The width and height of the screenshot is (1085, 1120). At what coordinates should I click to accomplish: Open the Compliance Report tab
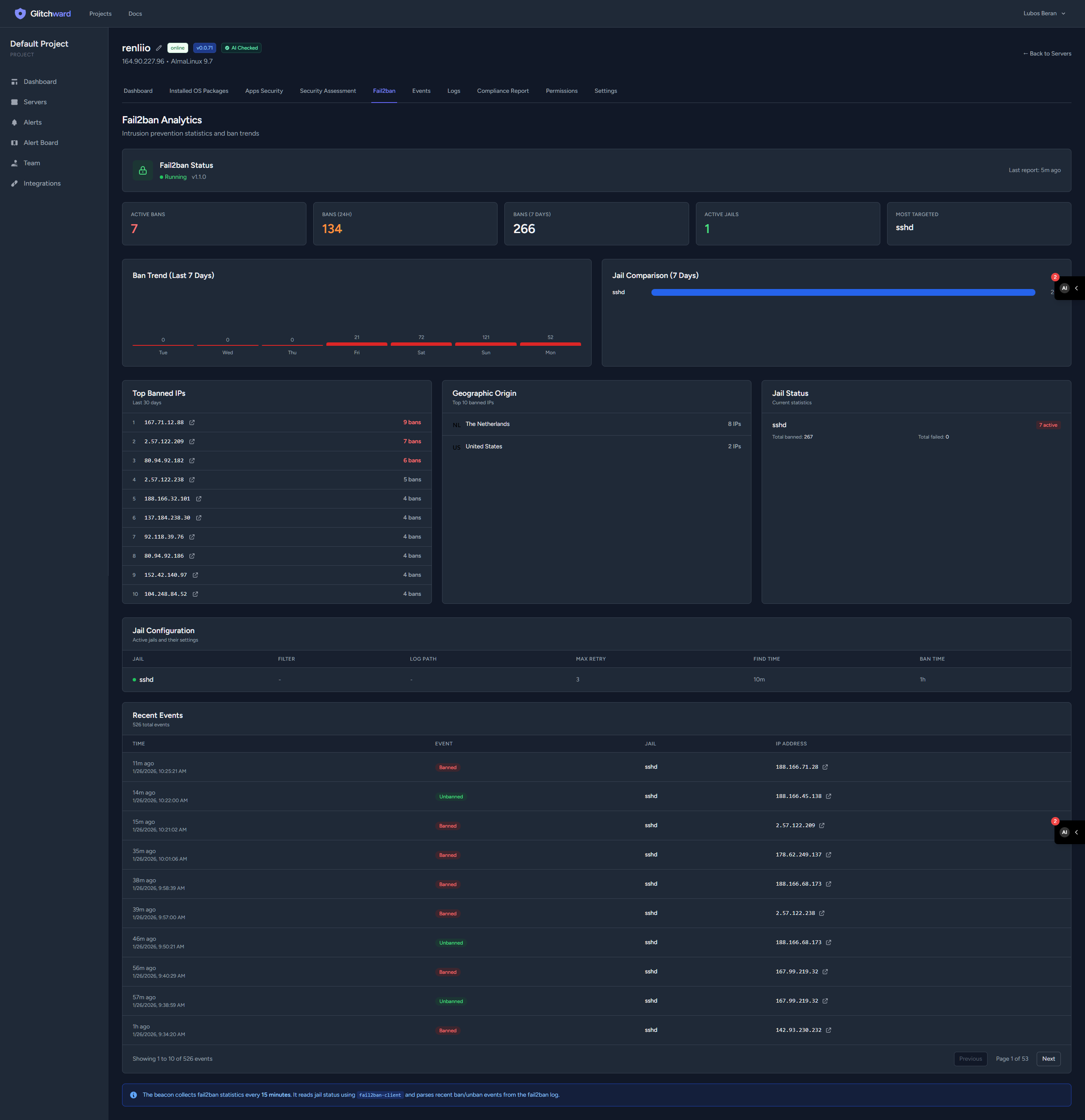[503, 91]
